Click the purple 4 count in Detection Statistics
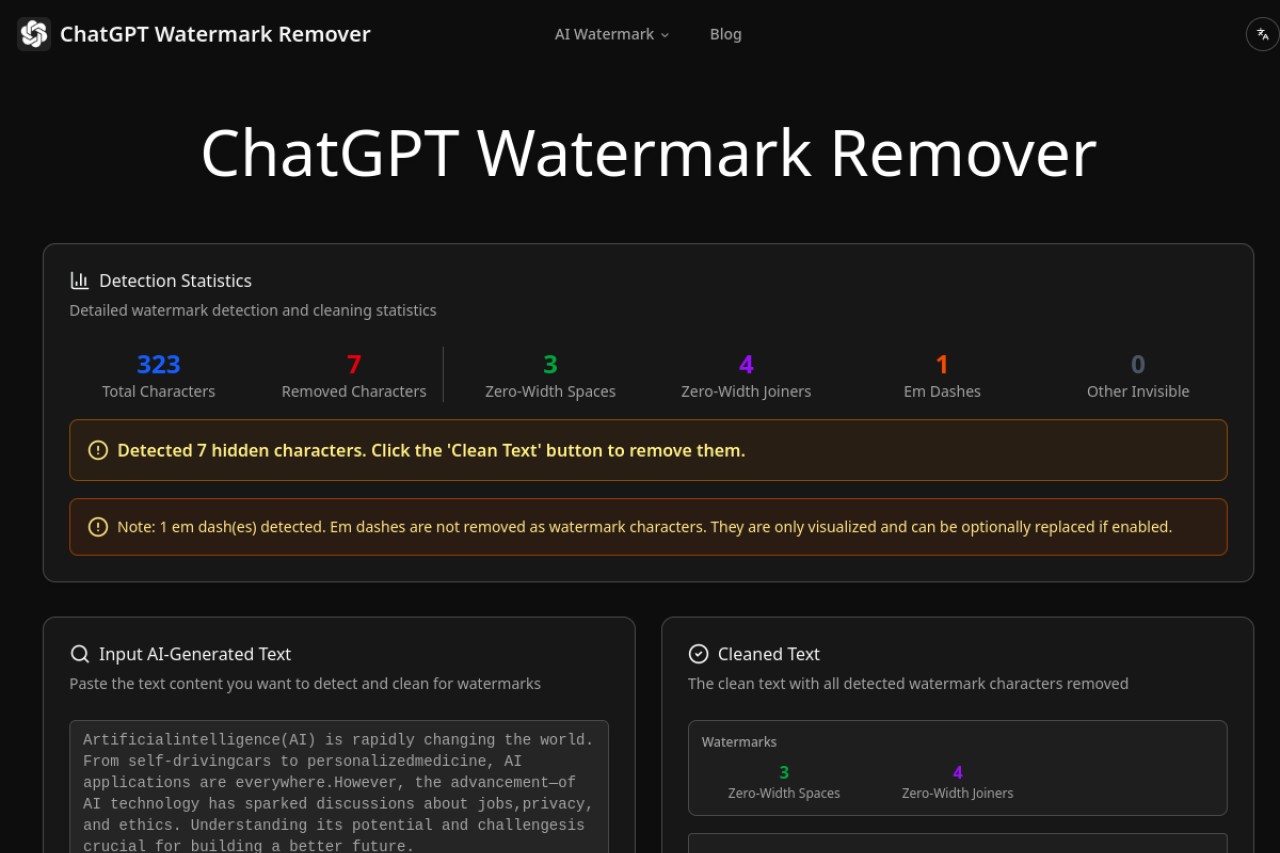 (746, 364)
